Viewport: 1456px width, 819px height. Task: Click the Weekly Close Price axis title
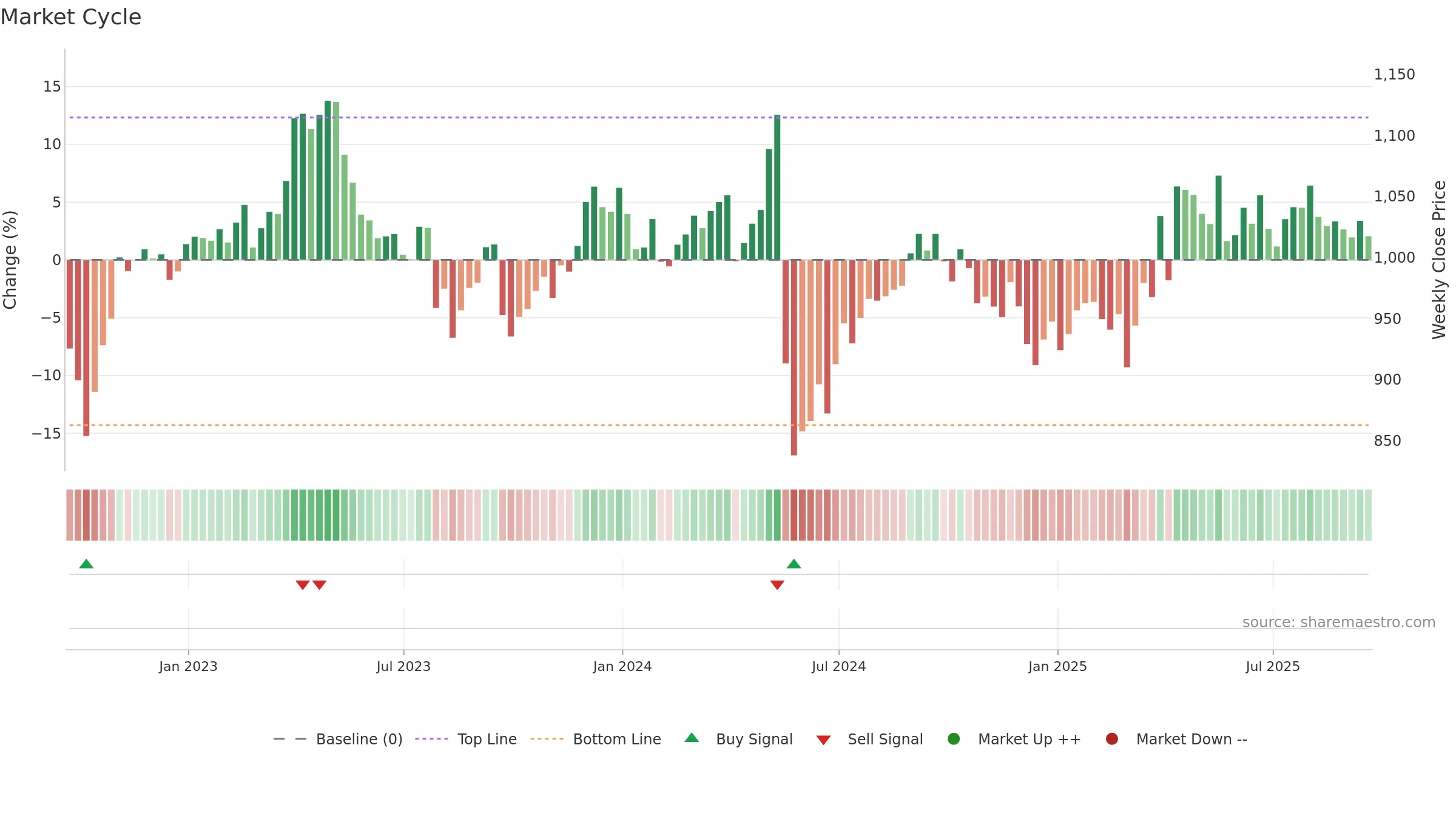coord(1439,260)
